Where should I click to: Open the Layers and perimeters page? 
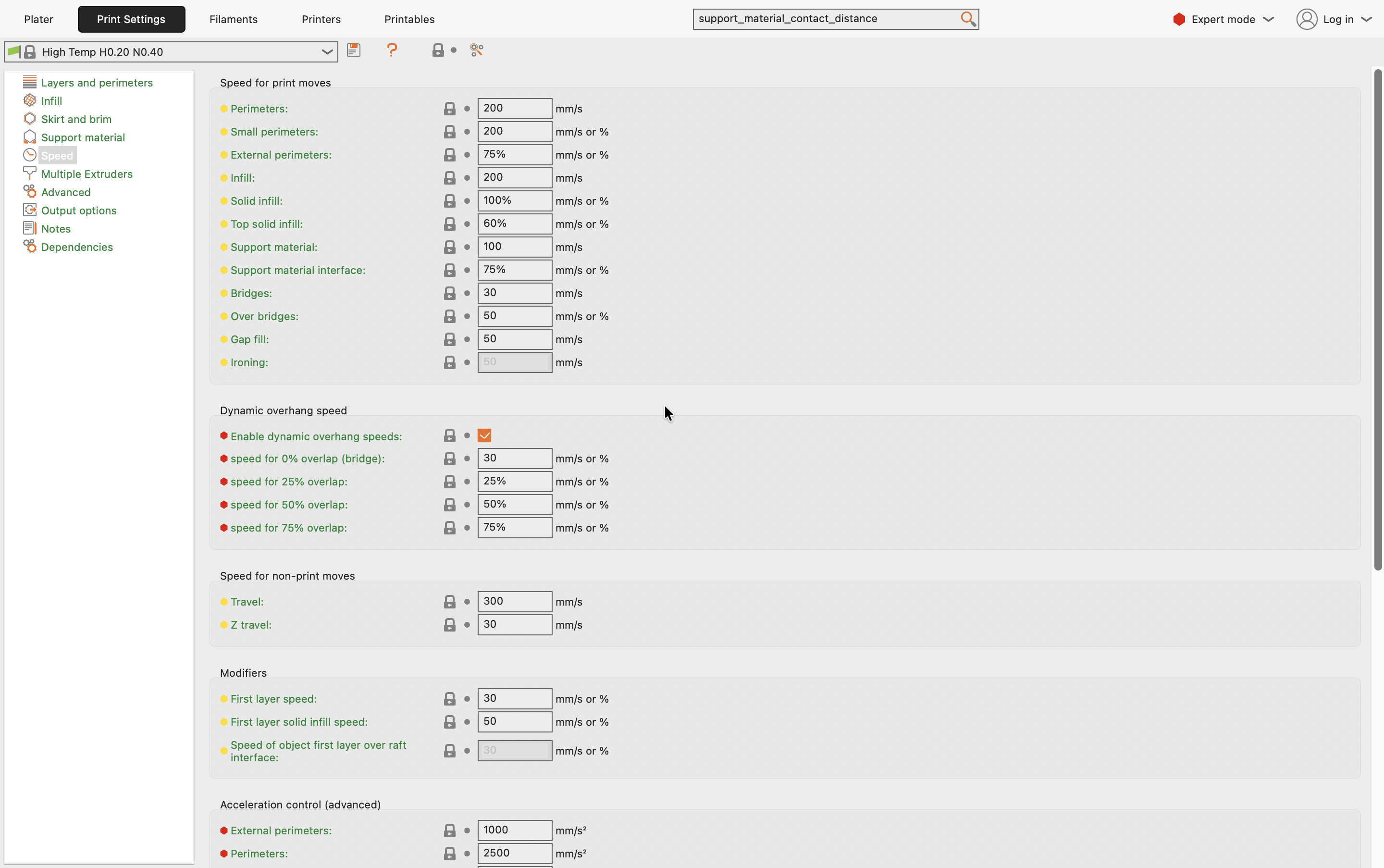pos(97,83)
